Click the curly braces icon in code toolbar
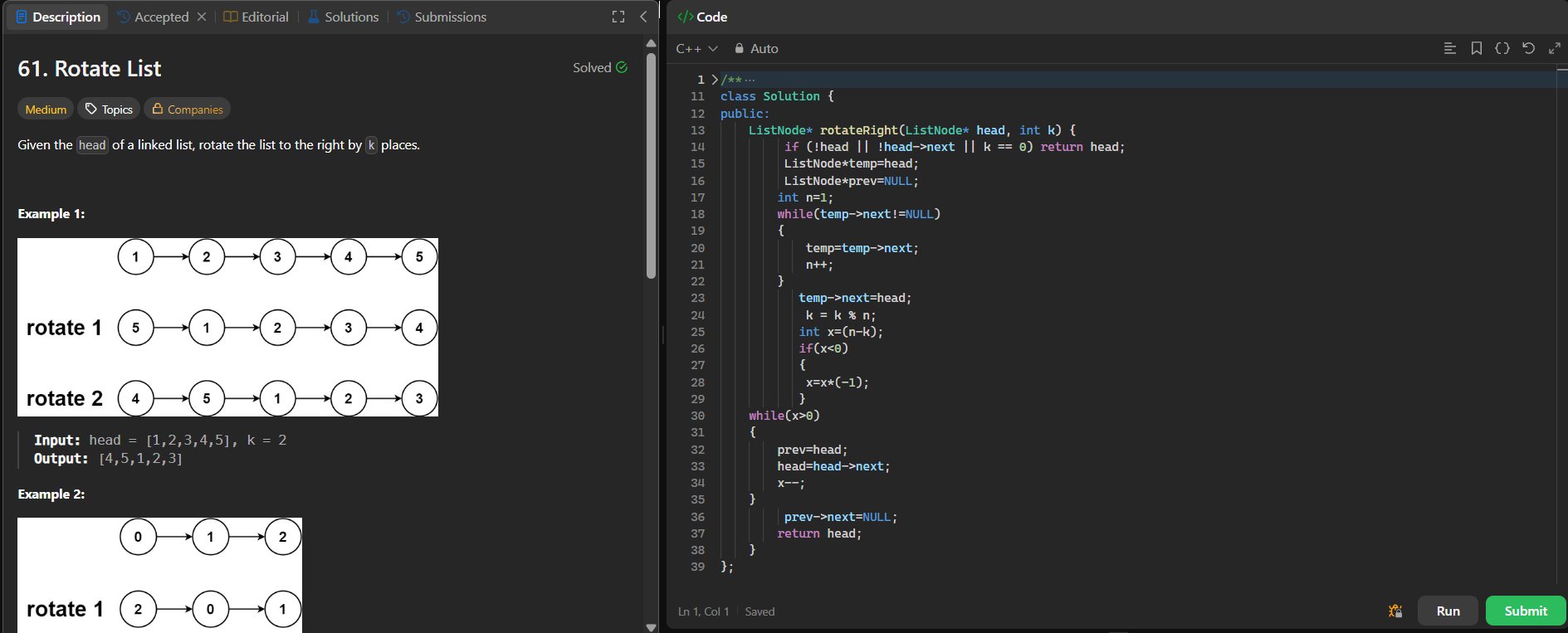Viewport: 1568px width, 633px height. point(1502,49)
